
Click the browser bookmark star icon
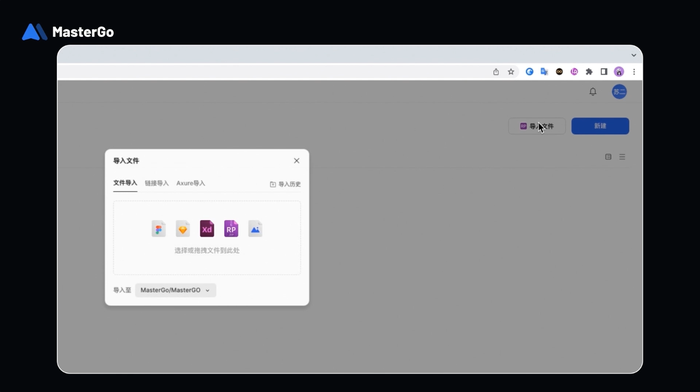pyautogui.click(x=511, y=72)
